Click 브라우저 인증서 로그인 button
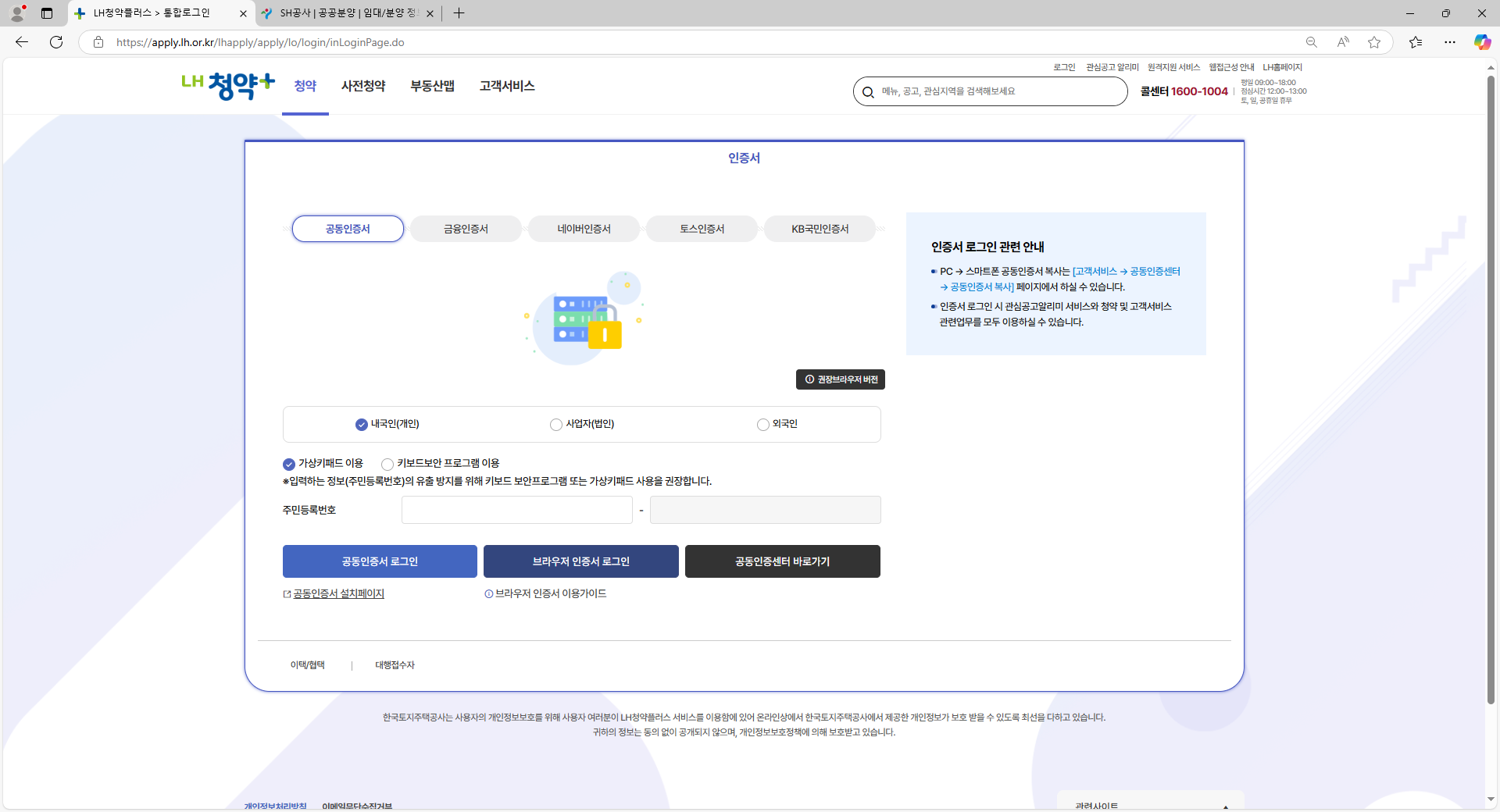Screen dimensions: 1500x812 581,561
